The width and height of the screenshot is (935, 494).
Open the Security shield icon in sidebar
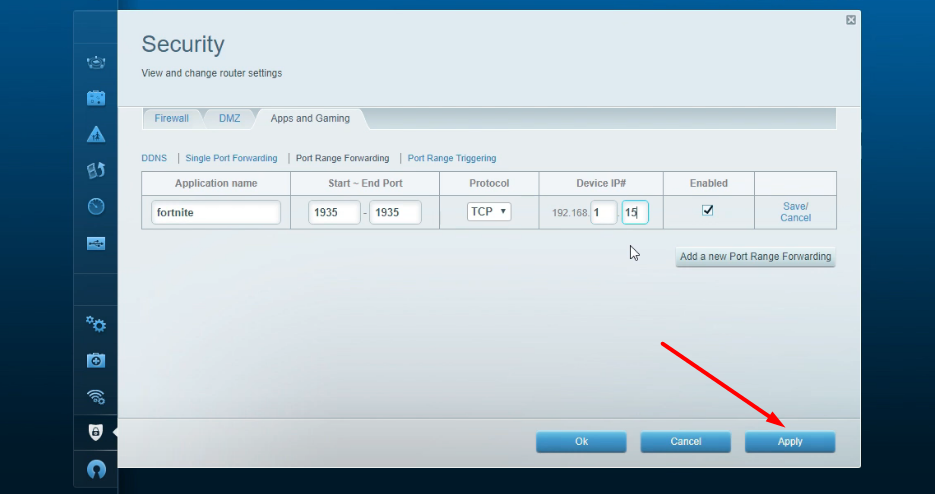click(x=96, y=432)
